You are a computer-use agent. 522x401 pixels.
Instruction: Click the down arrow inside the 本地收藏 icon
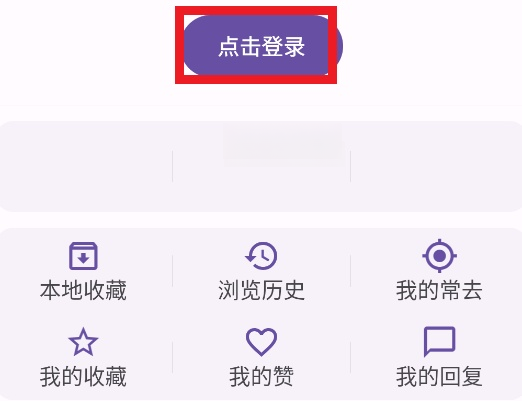[83, 258]
